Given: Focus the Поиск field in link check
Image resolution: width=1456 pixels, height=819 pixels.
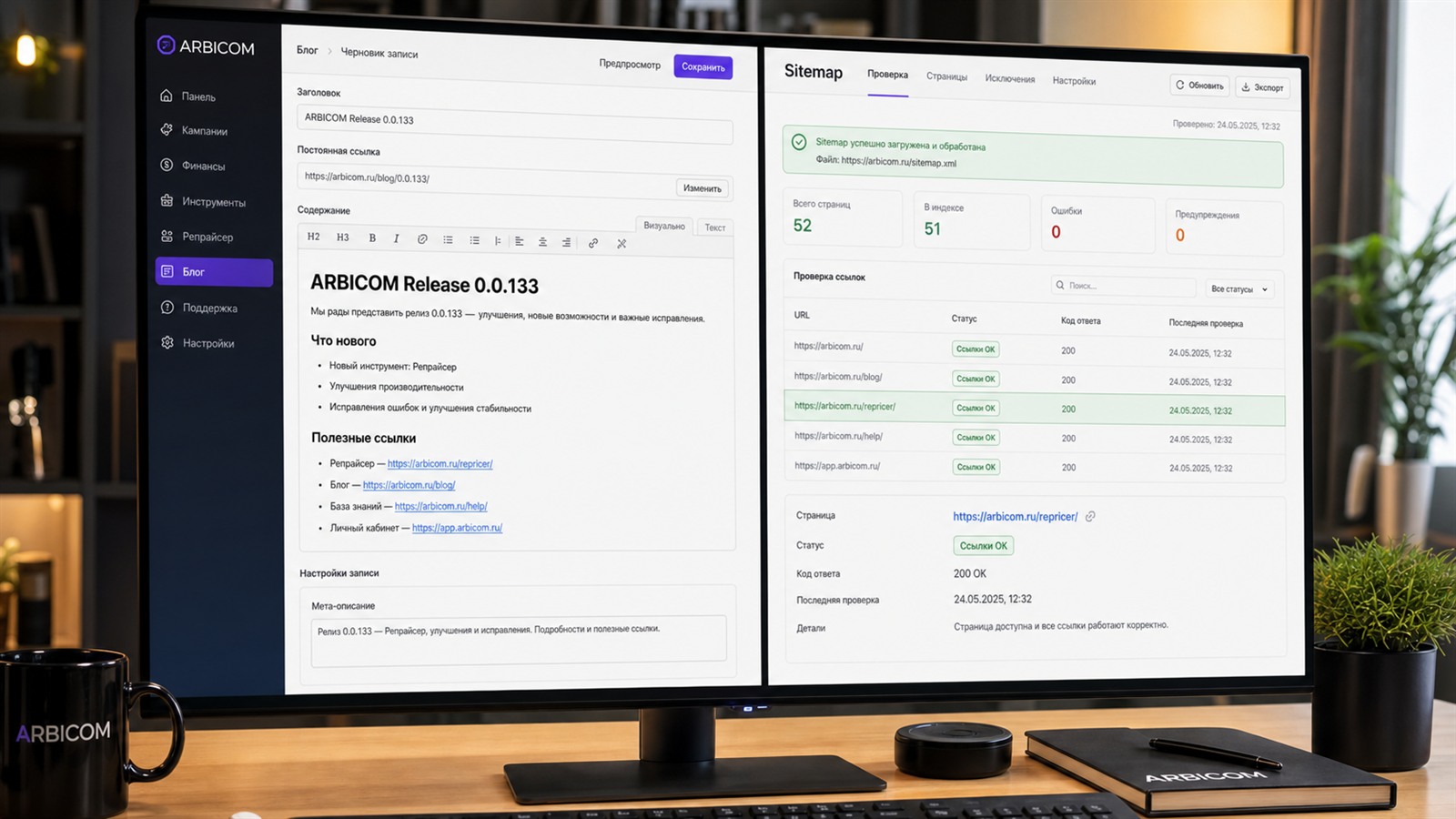Looking at the screenshot, I should [x=1123, y=286].
